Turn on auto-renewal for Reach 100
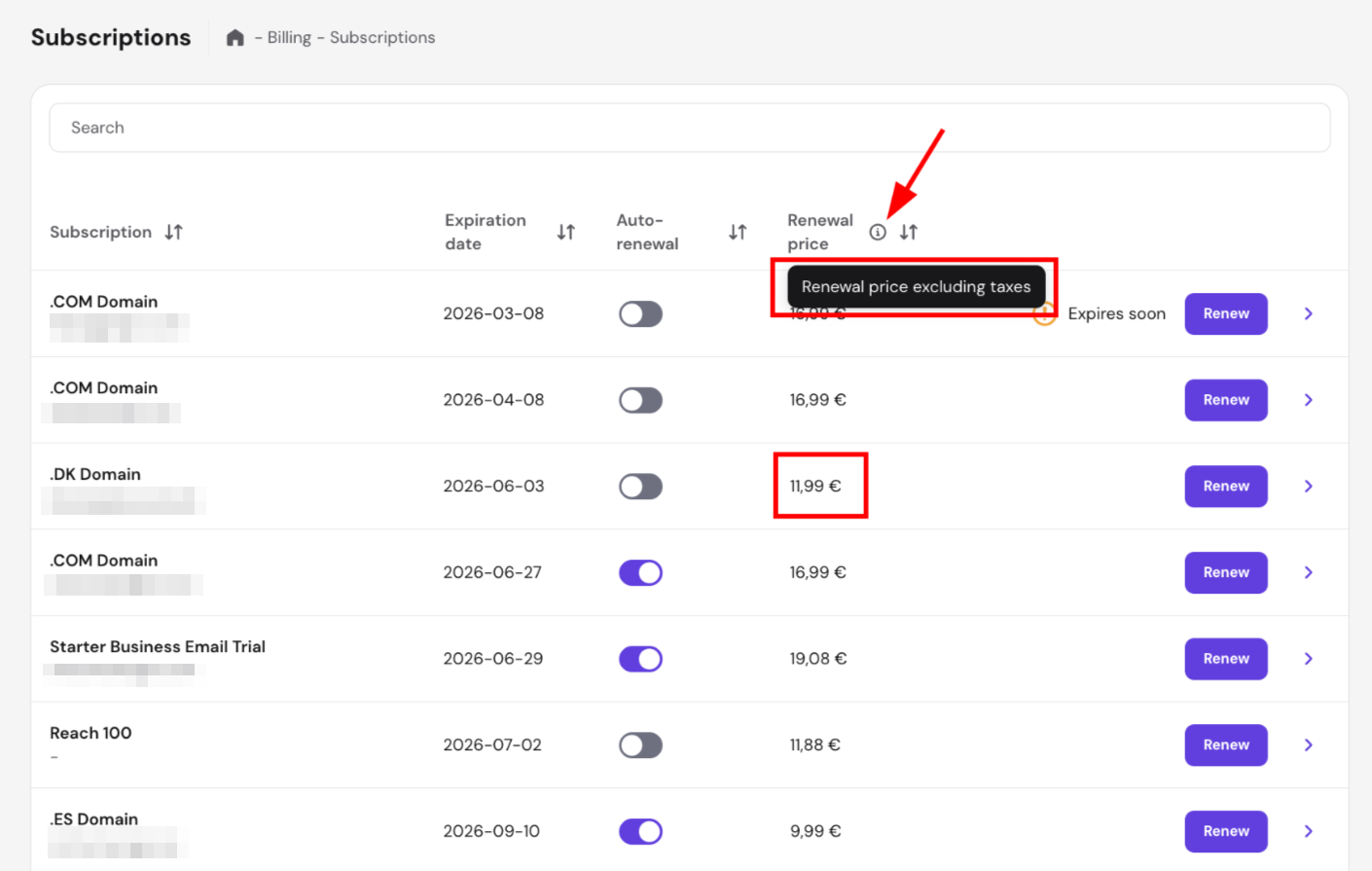Screen dimensions: 1372x871 point(640,745)
